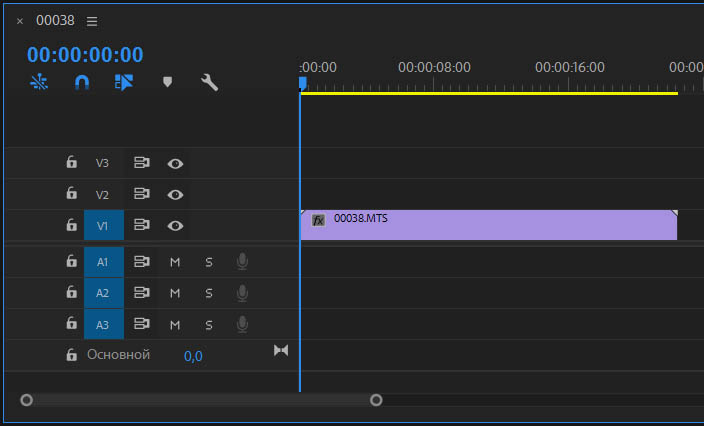Toggle lock on Основной master track

71,355
